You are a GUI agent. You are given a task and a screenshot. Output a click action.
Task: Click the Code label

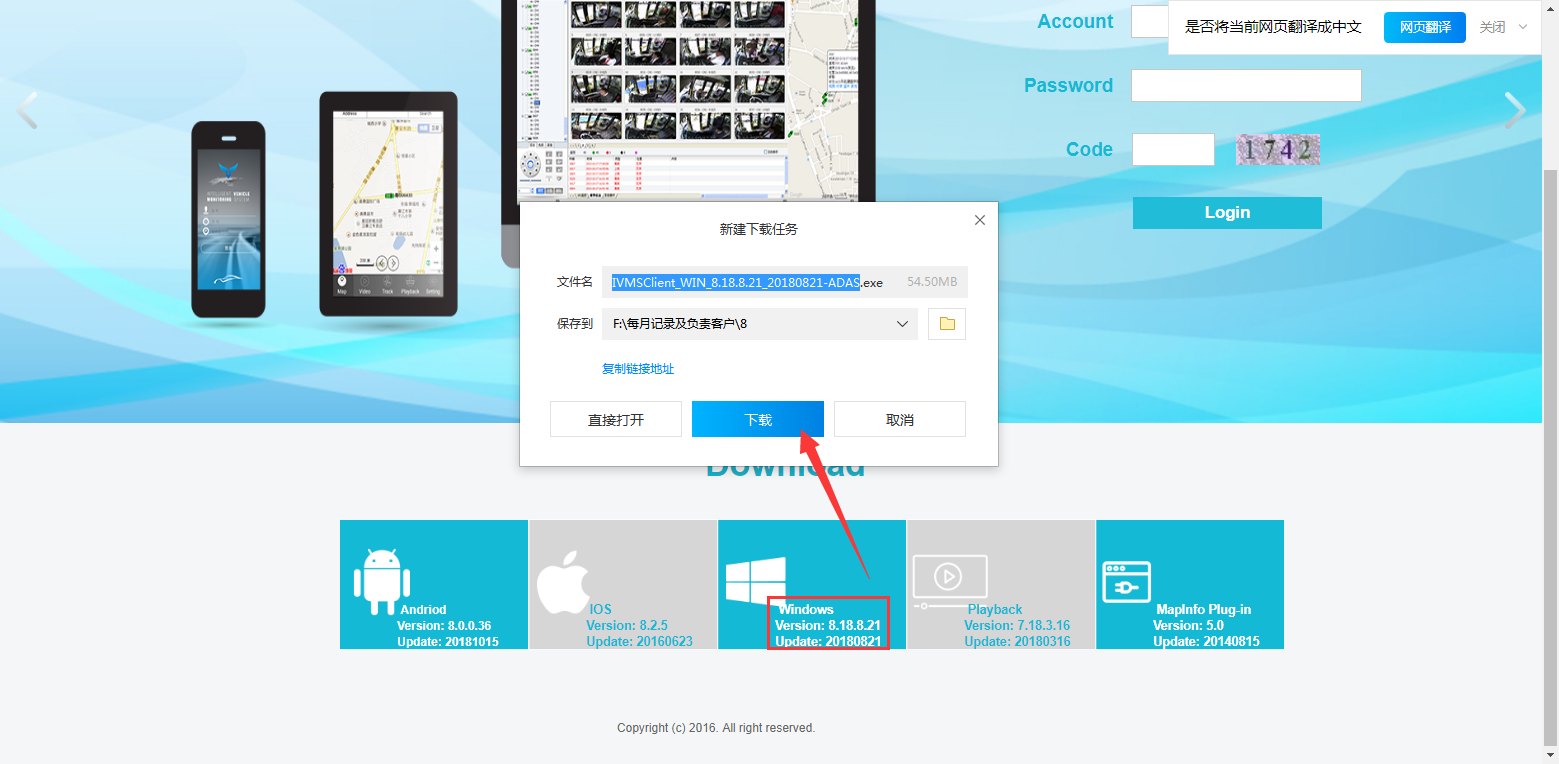click(x=1089, y=149)
